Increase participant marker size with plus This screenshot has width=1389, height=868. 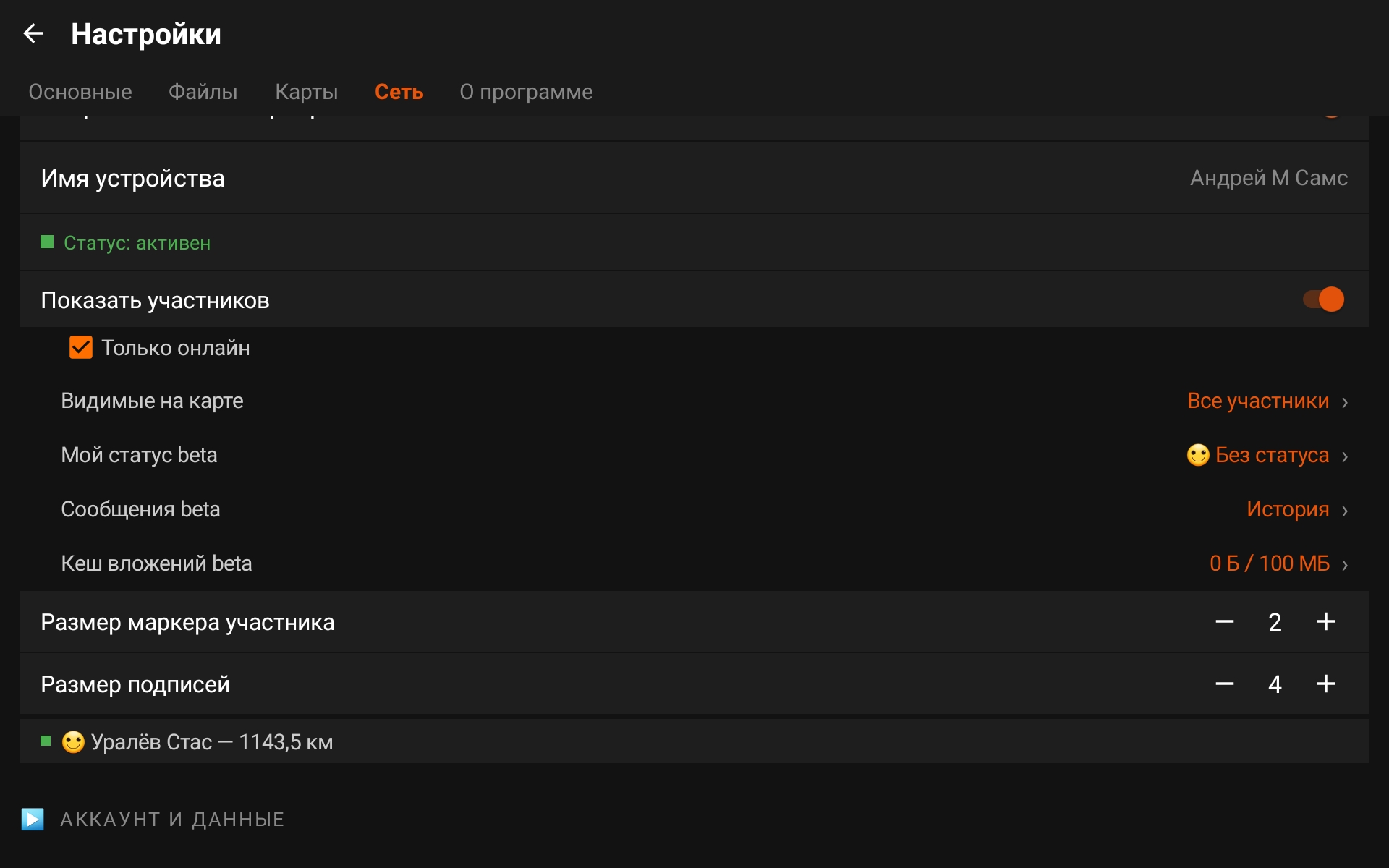[1325, 622]
